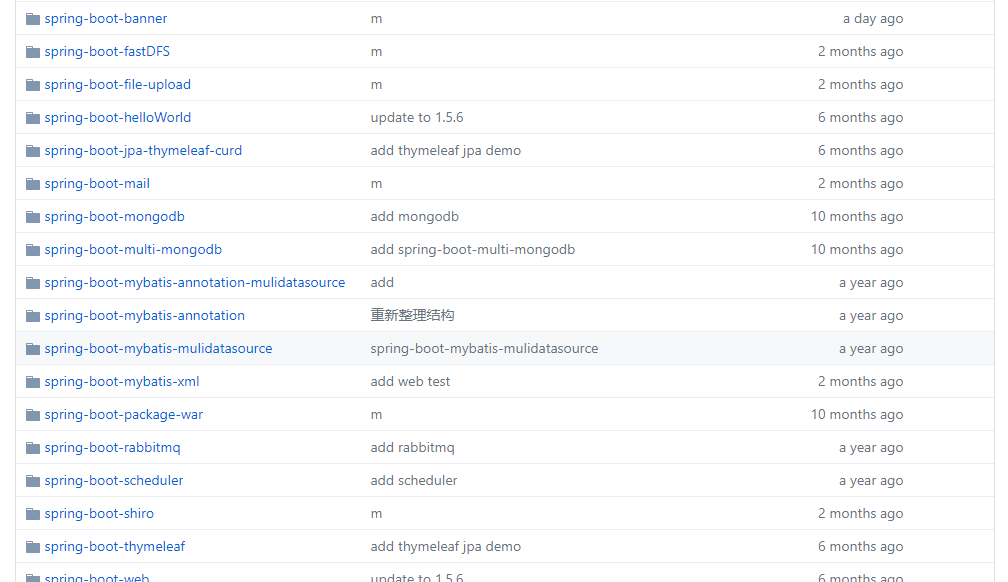
Task: View the 'add scheduler' commit message
Action: pos(413,480)
